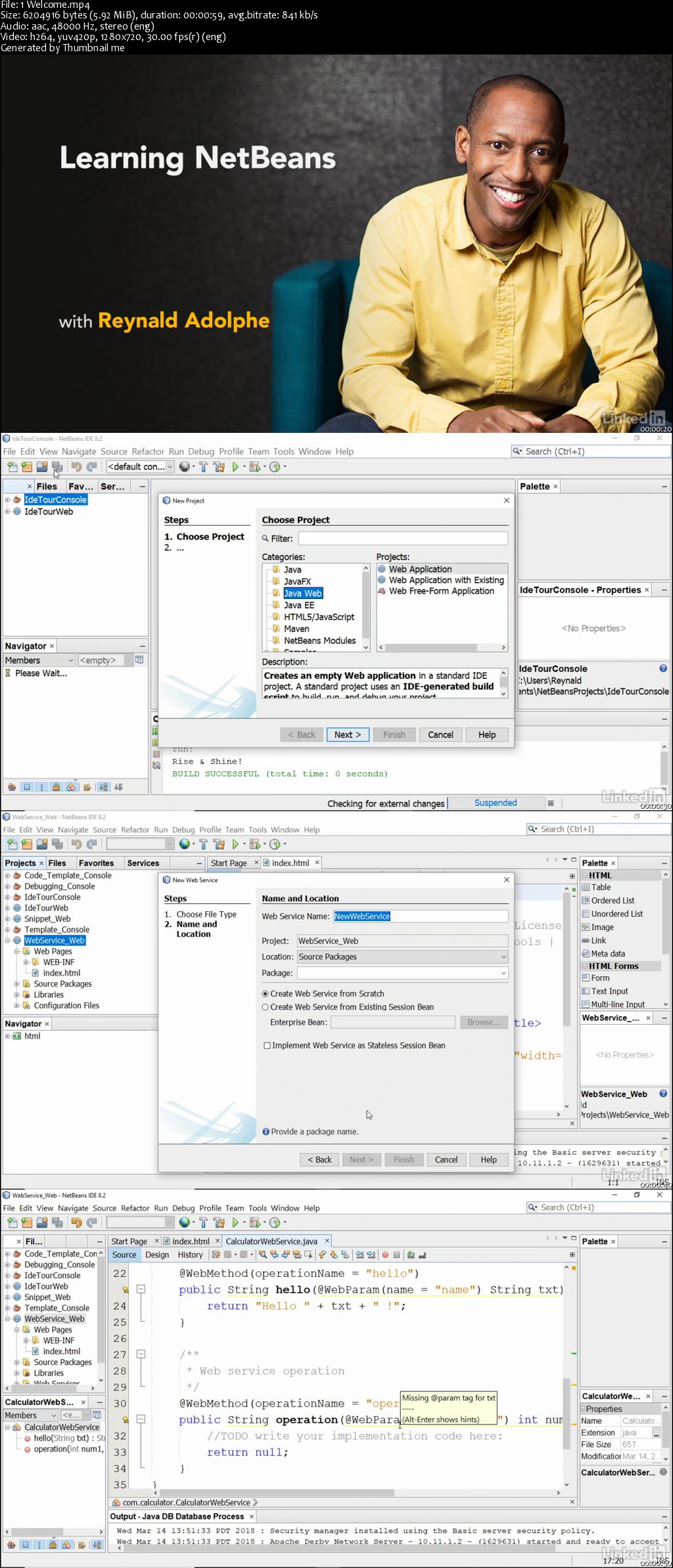Click Stop Macro Recording icon in CalculatorWebService editor toolbar
The width and height of the screenshot is (673, 1568).
point(396,1254)
